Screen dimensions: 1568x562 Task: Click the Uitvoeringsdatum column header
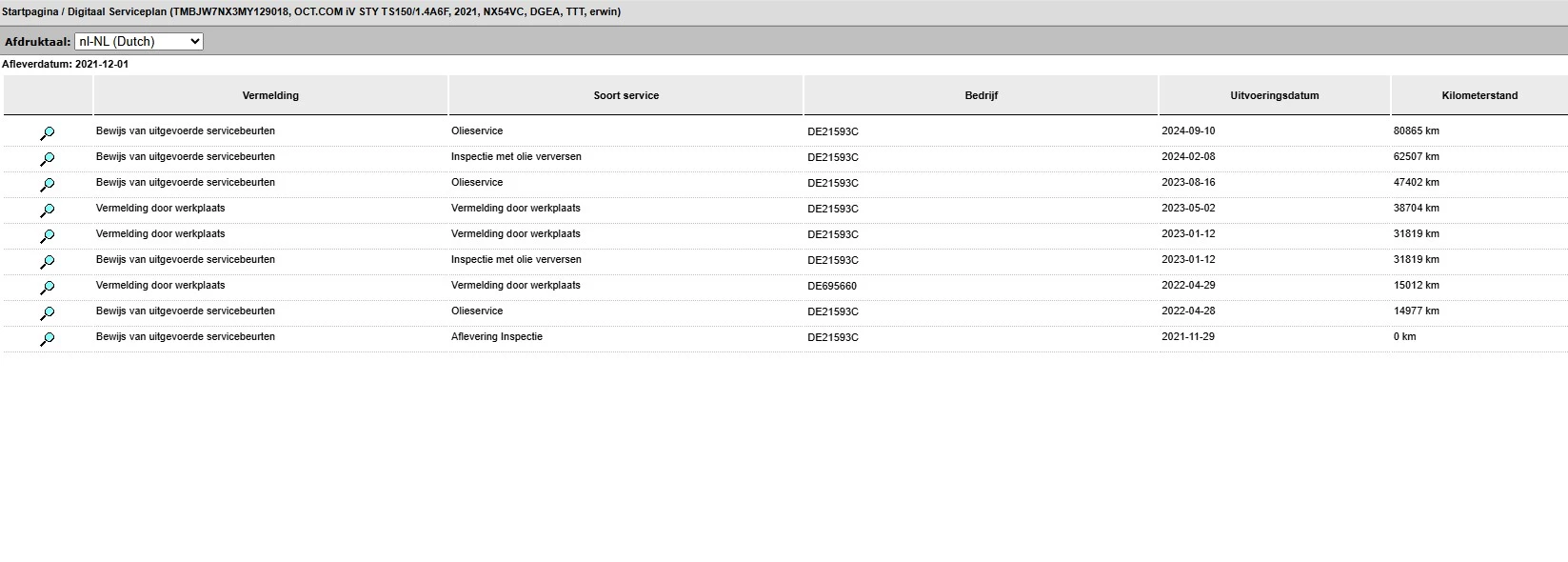pyautogui.click(x=1274, y=95)
